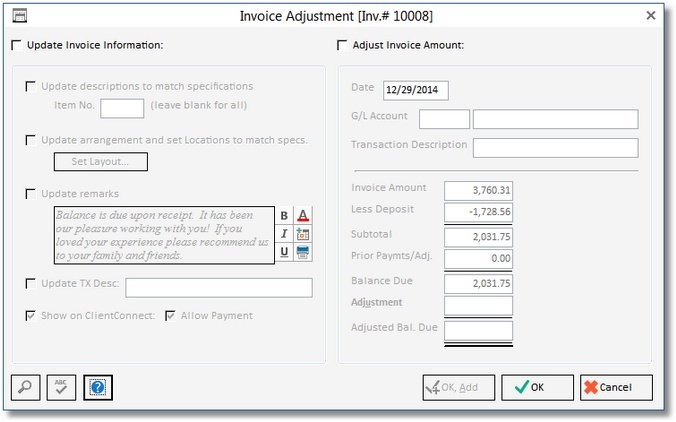Click the printer icon beside remarks
Screen dimensions: 676x422
(303, 252)
